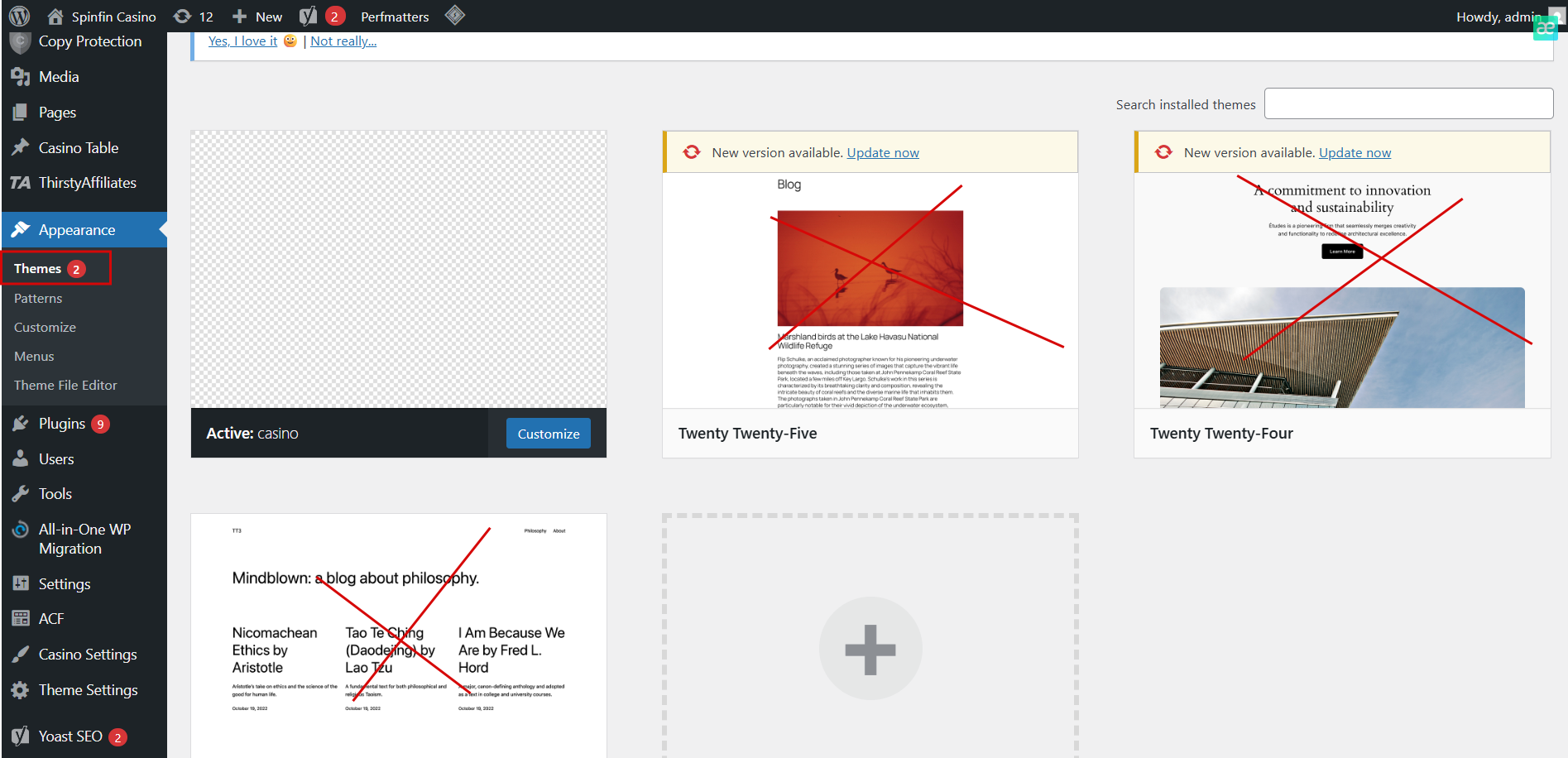Open the ACF fields icon
1568x758 pixels.
pyautogui.click(x=21, y=618)
